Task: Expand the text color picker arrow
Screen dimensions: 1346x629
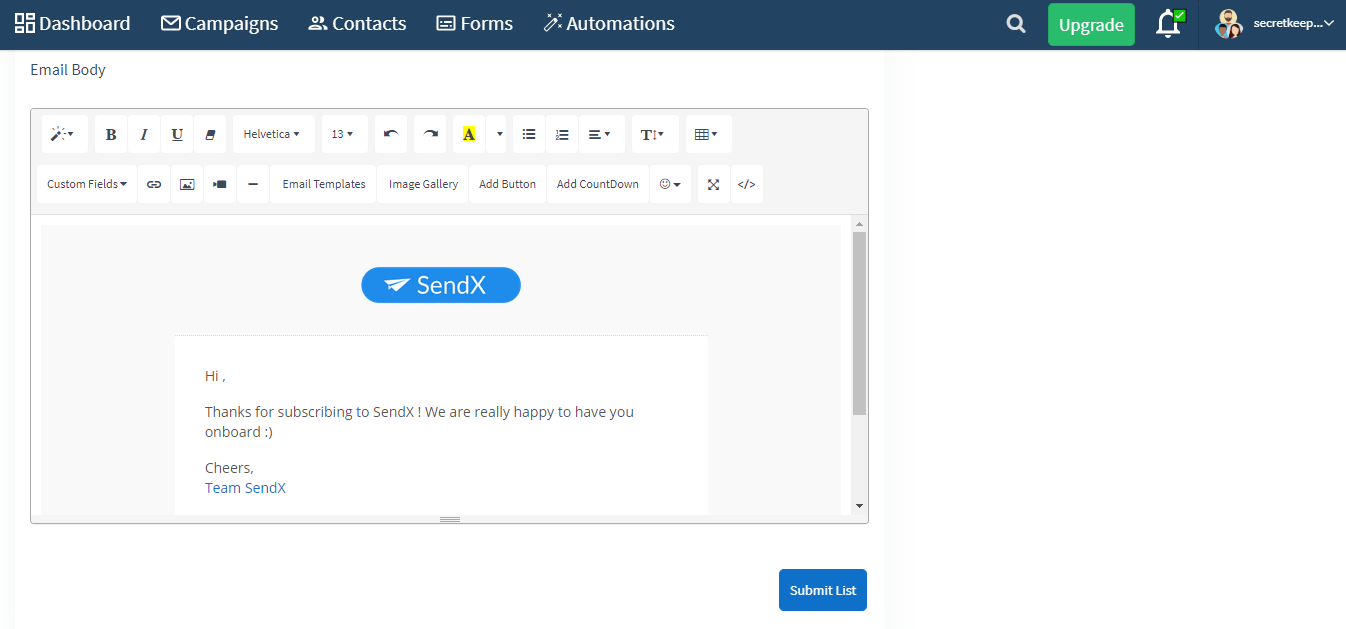Action: [497, 134]
